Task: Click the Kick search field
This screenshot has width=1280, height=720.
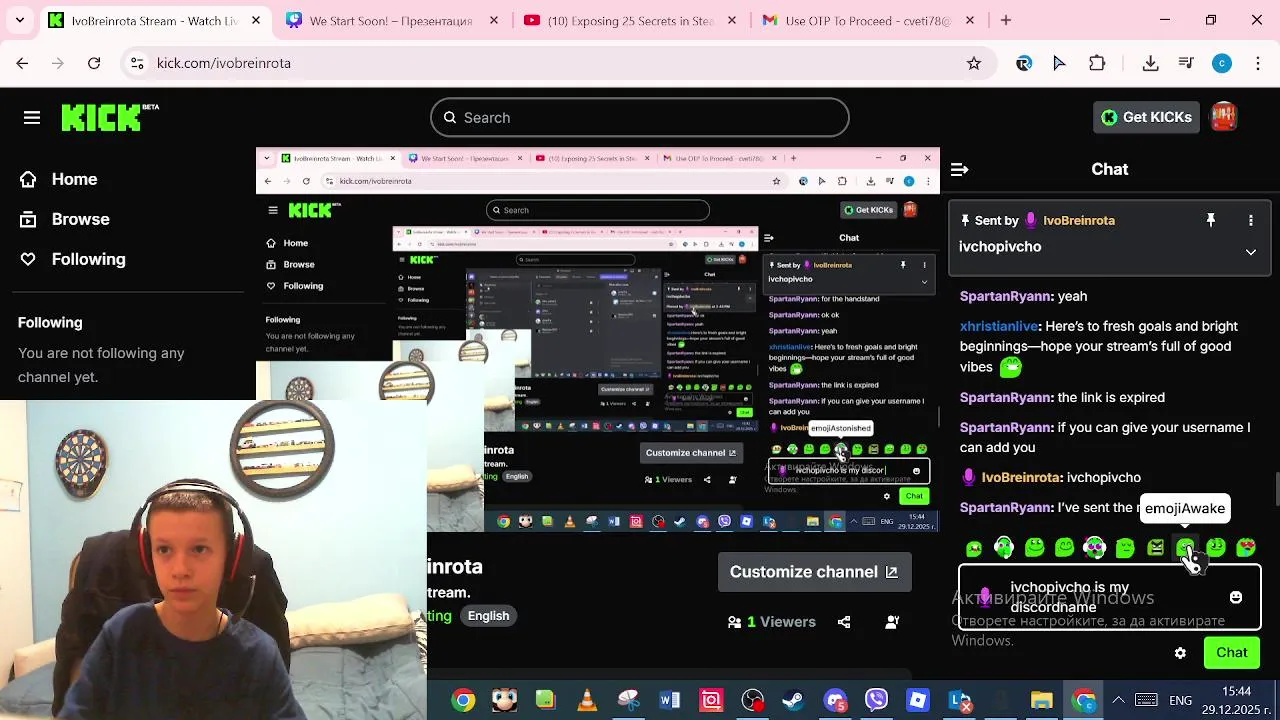Action: click(640, 118)
